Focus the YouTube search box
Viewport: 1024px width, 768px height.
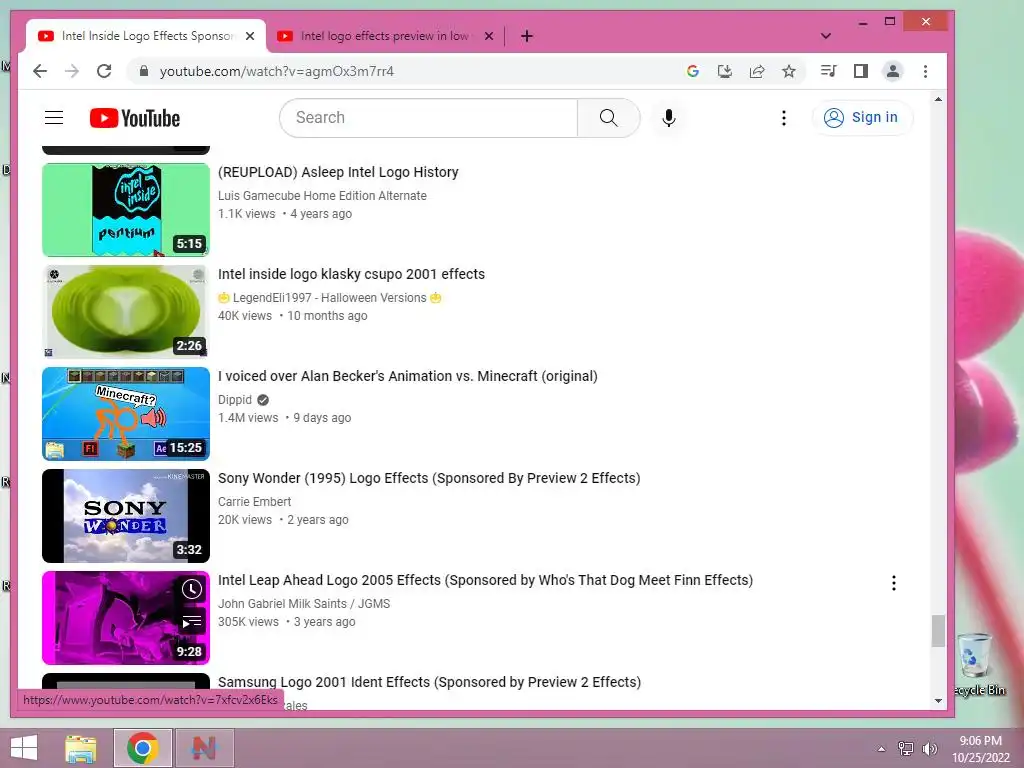(x=429, y=118)
